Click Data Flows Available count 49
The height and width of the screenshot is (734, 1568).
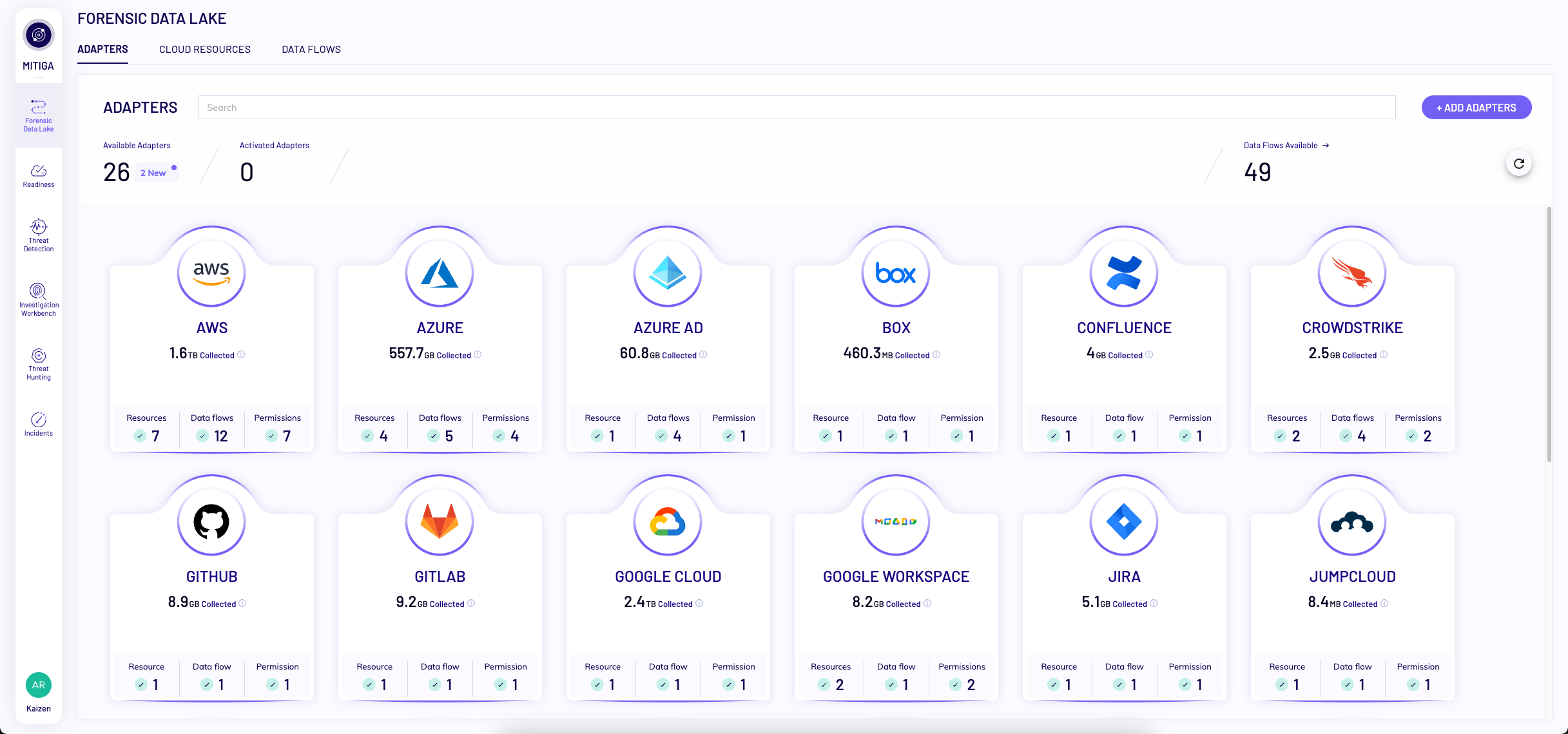pos(1257,172)
